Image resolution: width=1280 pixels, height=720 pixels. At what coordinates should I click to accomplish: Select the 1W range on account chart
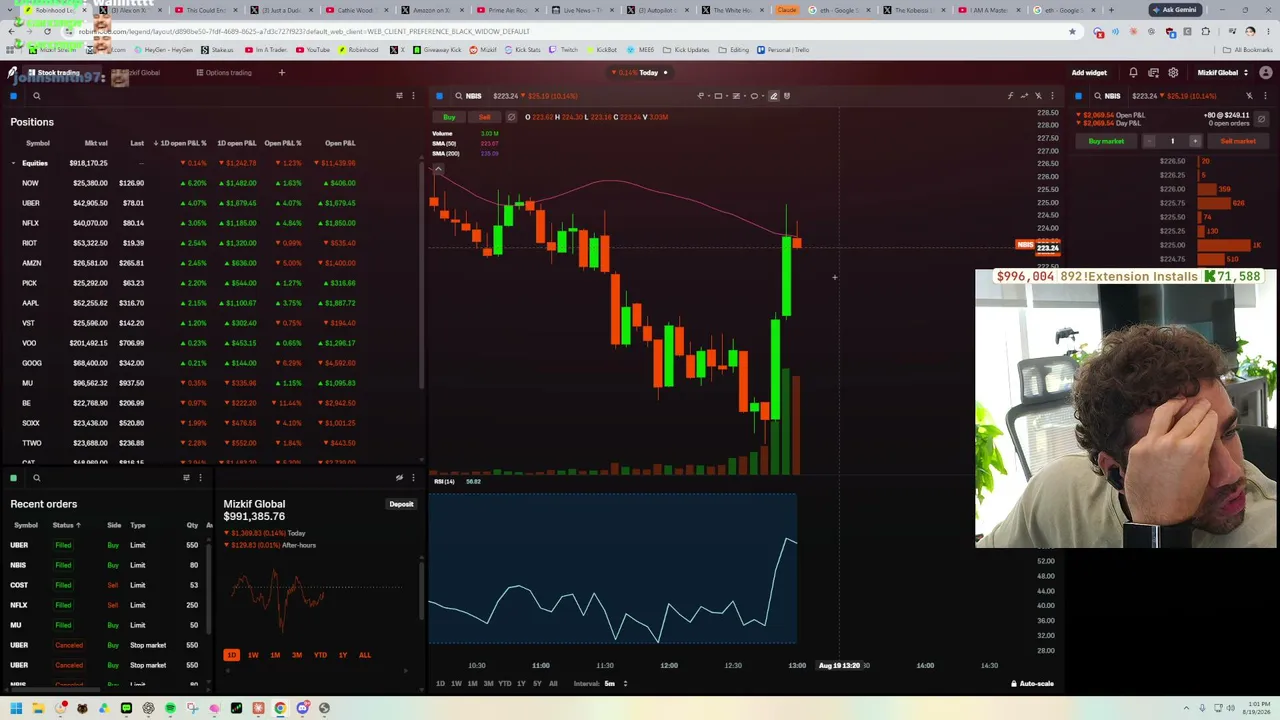tap(253, 655)
